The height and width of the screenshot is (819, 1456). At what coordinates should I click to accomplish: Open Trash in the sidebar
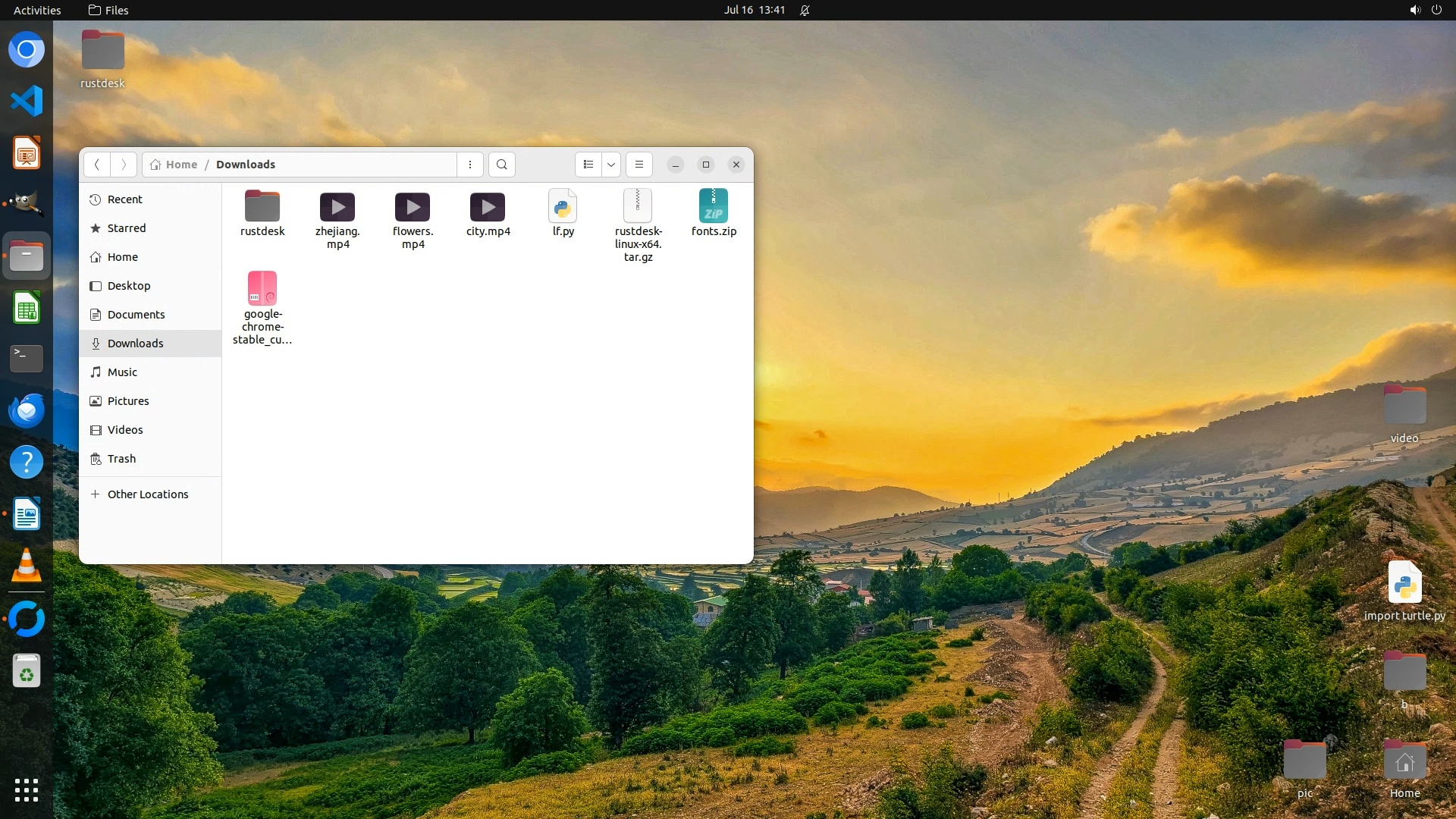pos(121,459)
